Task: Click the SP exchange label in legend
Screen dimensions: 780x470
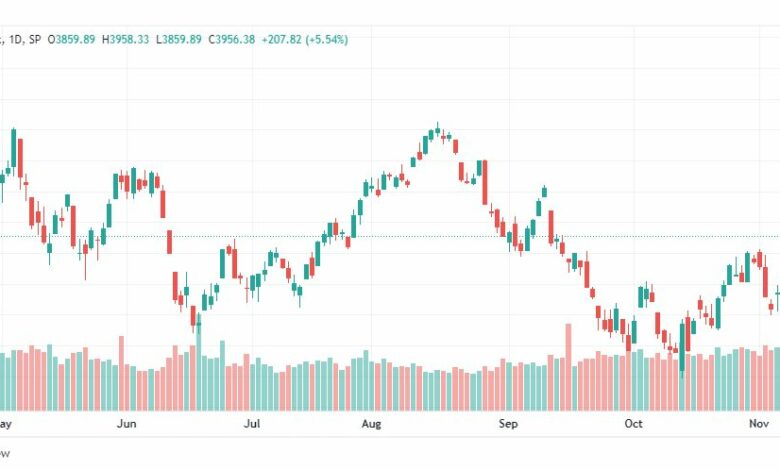Action: [x=35, y=39]
